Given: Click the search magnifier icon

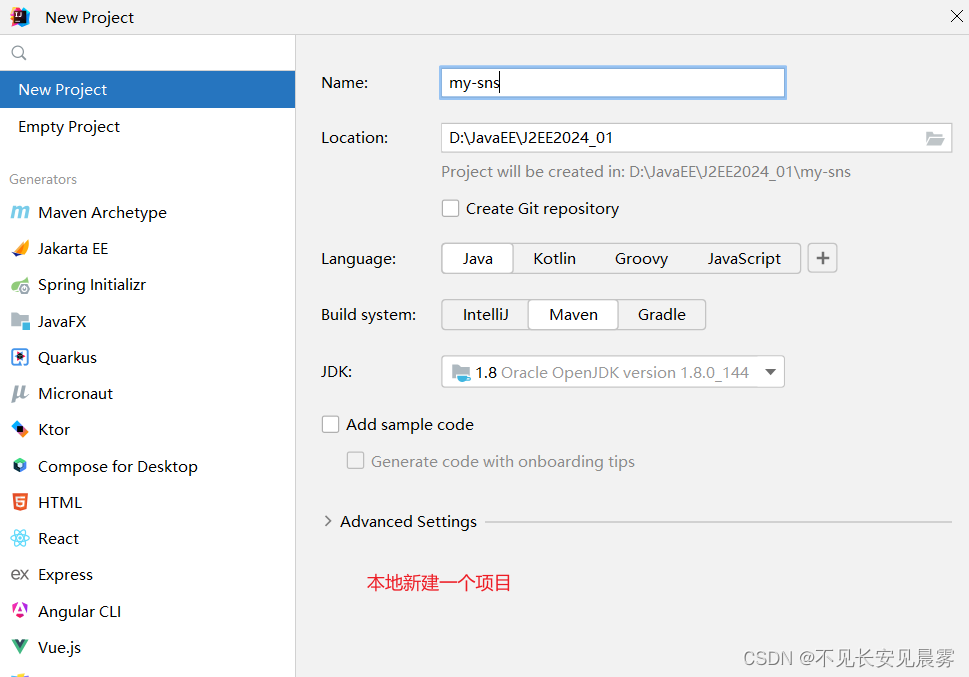Looking at the screenshot, I should [19, 53].
